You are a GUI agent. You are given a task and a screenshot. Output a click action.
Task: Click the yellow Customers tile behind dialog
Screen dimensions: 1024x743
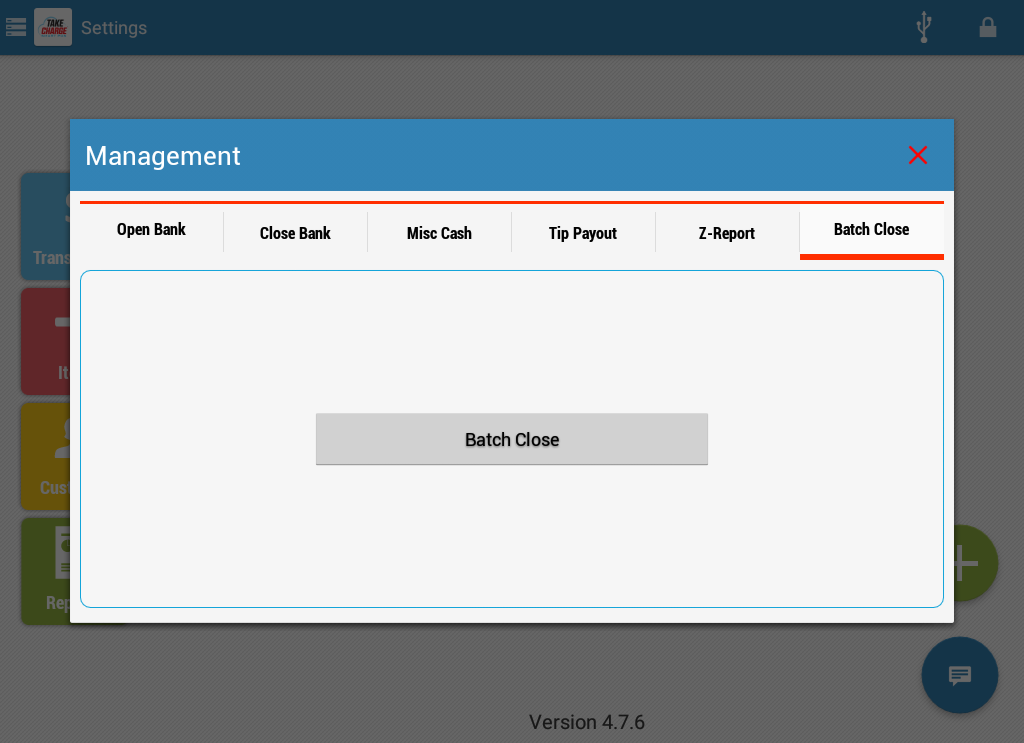point(45,457)
